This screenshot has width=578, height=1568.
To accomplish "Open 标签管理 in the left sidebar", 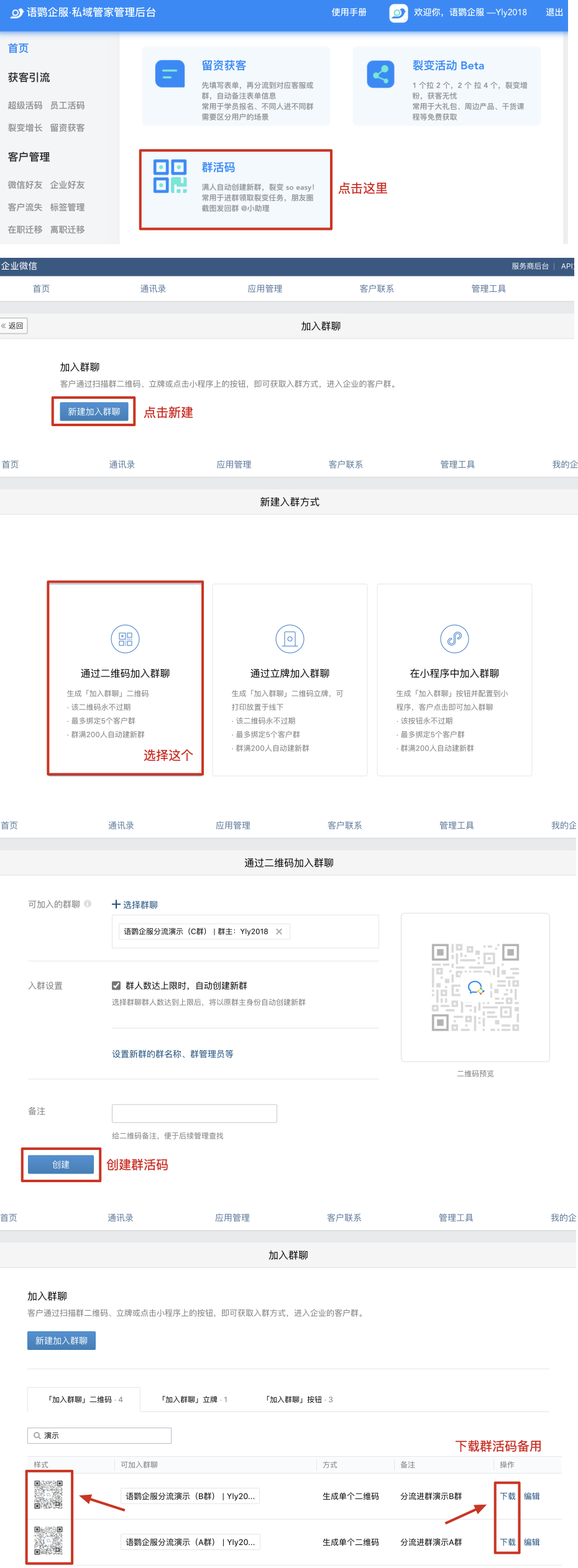I will pyautogui.click(x=67, y=207).
